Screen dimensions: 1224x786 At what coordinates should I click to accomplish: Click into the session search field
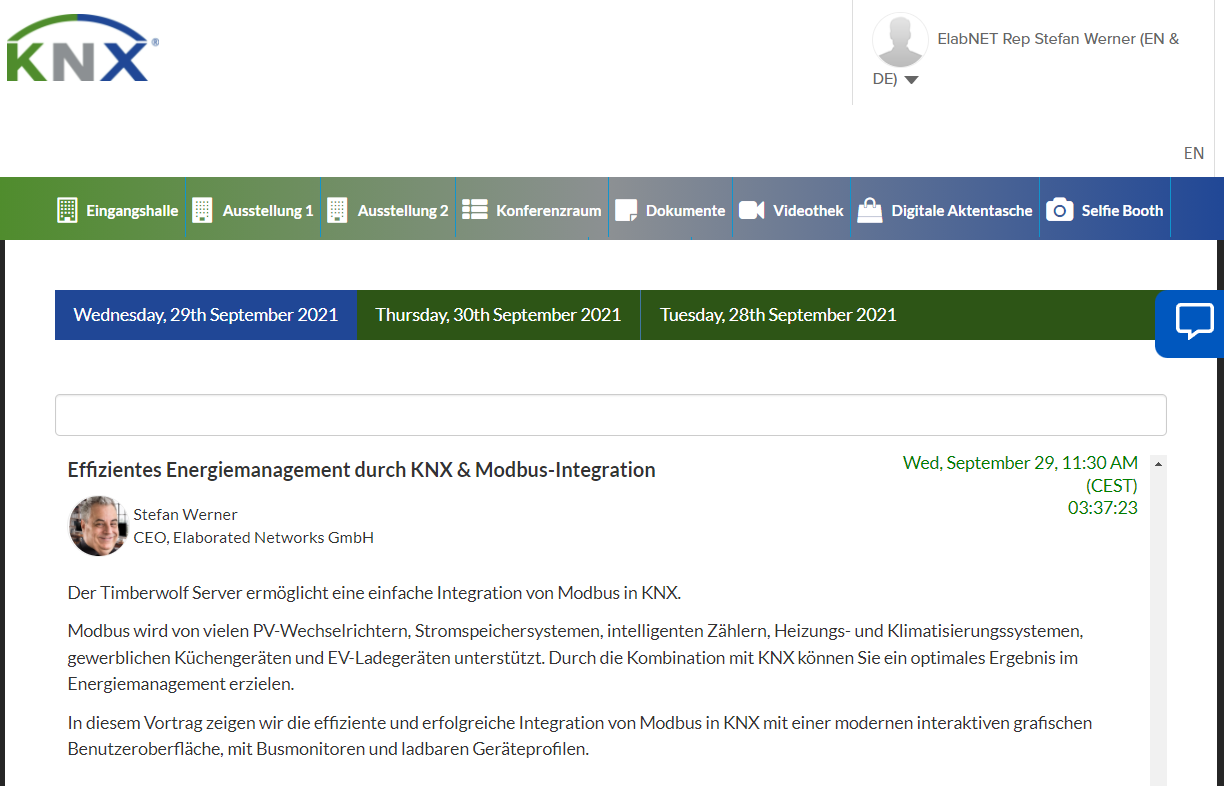coord(610,415)
